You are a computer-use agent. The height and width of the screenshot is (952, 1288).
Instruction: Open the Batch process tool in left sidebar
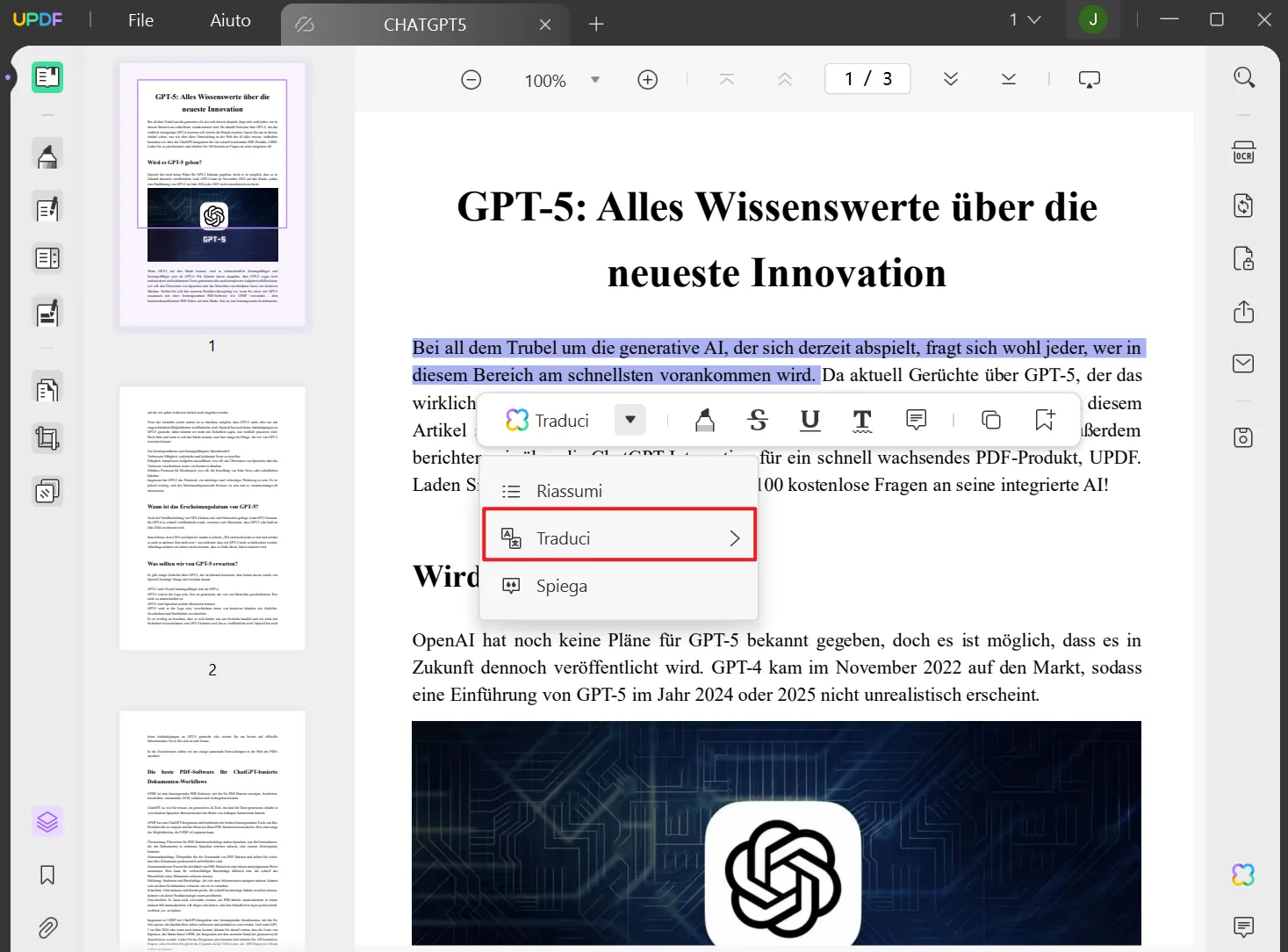coord(47,490)
